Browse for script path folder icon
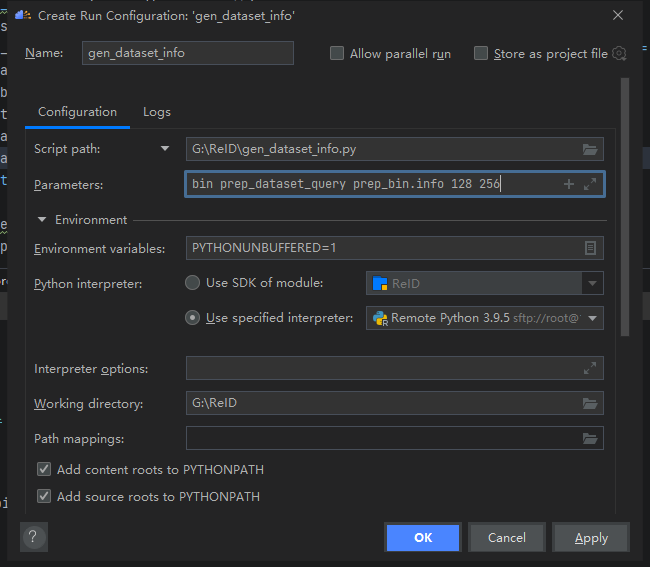The image size is (650, 567). coord(590,149)
